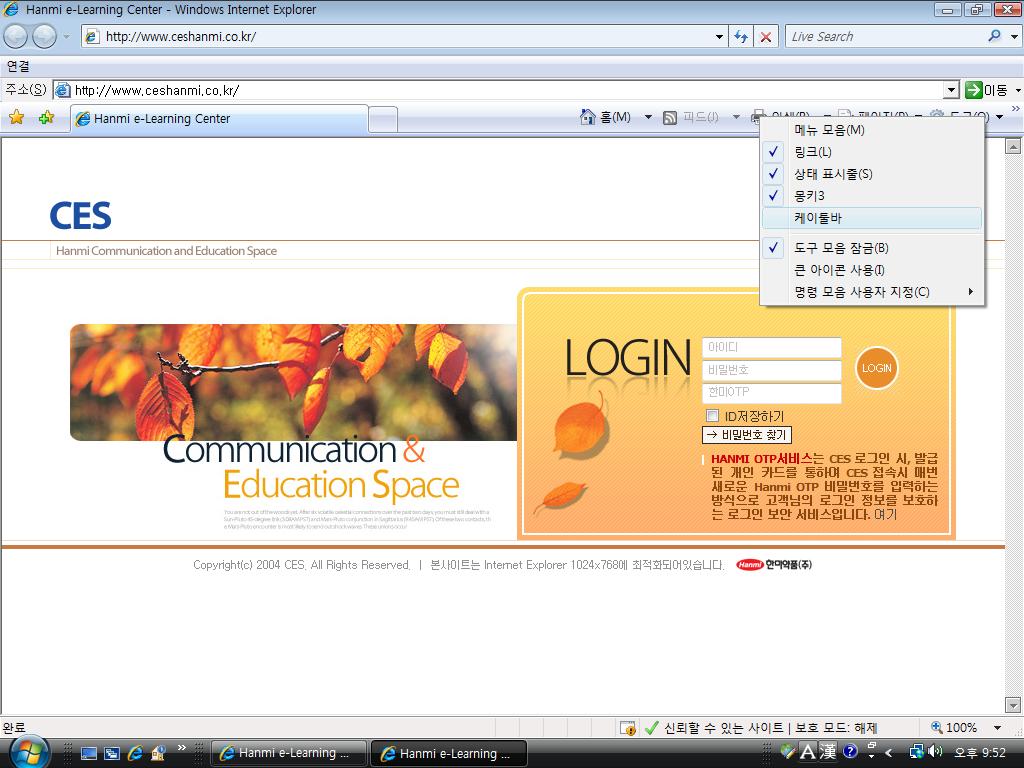
Task: Enable the 케이툴바 toolbar
Action: pyautogui.click(x=872, y=218)
